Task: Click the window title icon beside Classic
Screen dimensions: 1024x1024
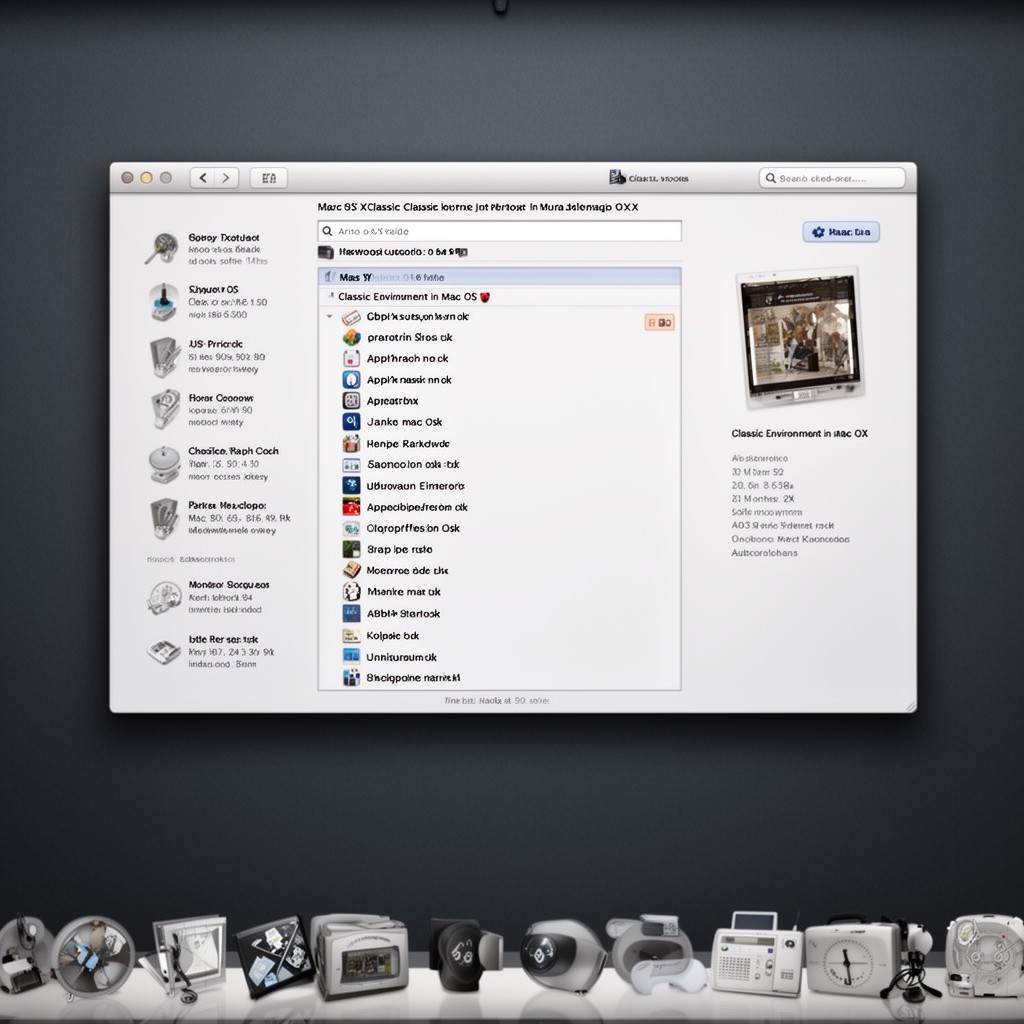Action: point(617,177)
